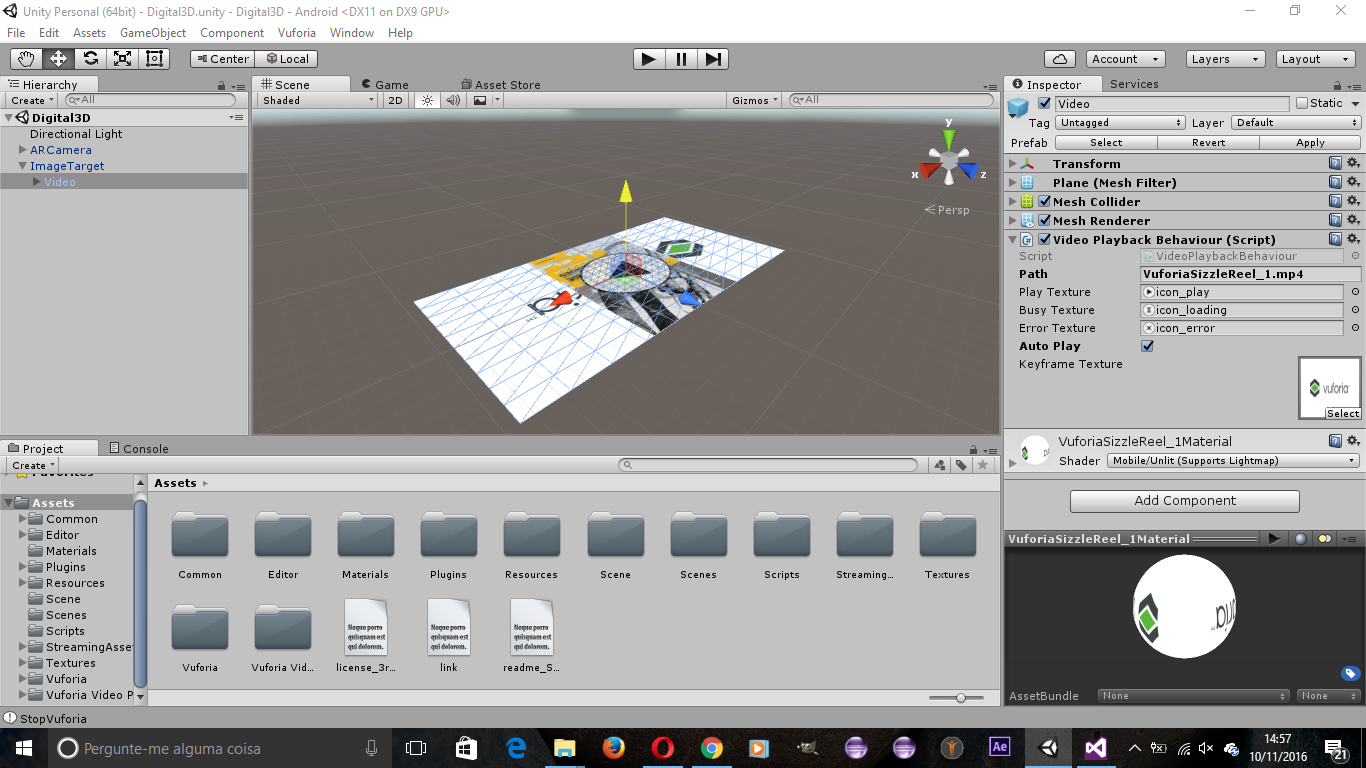Screen dimensions: 1366x768
Task: Open the Account dropdown
Action: click(1126, 59)
